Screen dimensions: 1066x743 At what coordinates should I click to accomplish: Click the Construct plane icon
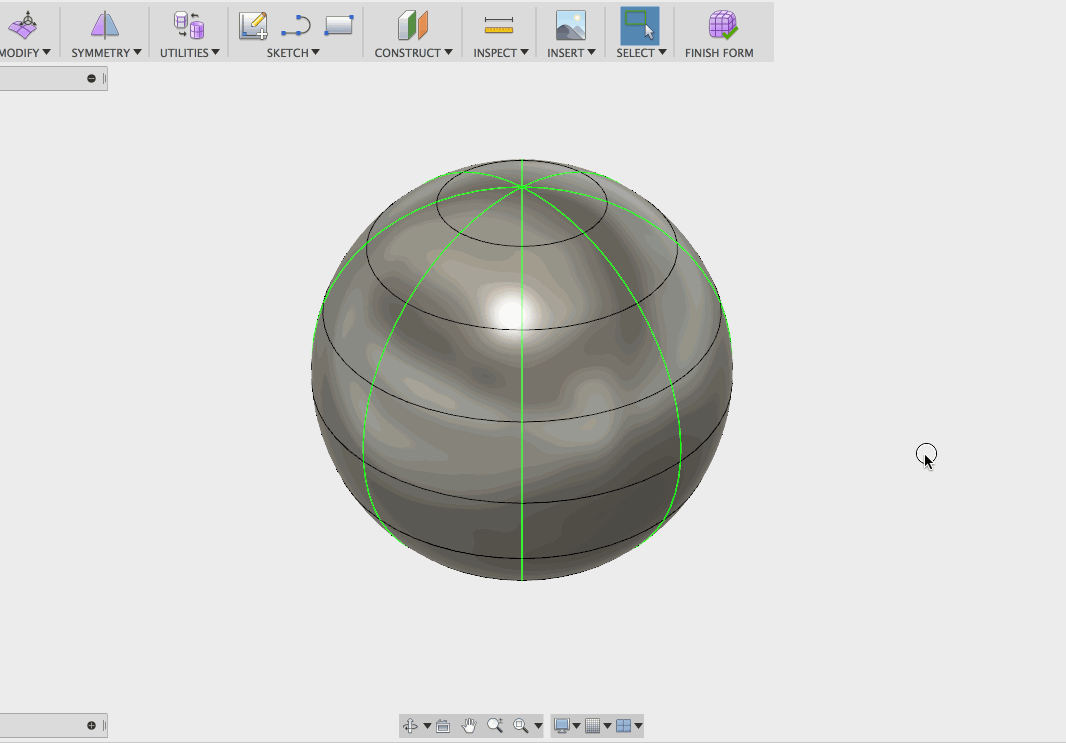[x=412, y=25]
